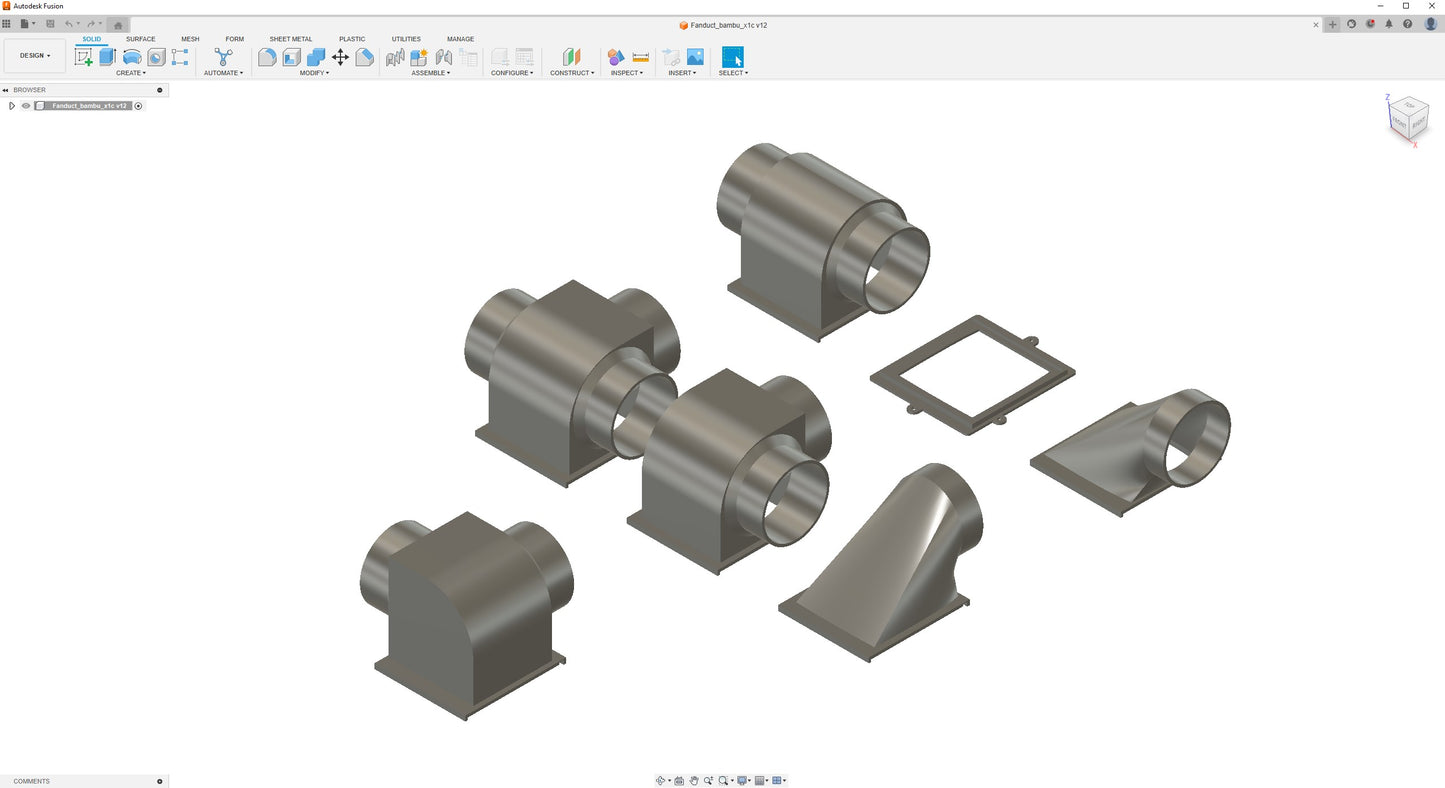Image resolution: width=1445 pixels, height=788 pixels.
Task: Switch to the Sheet Metal tab
Action: click(290, 39)
